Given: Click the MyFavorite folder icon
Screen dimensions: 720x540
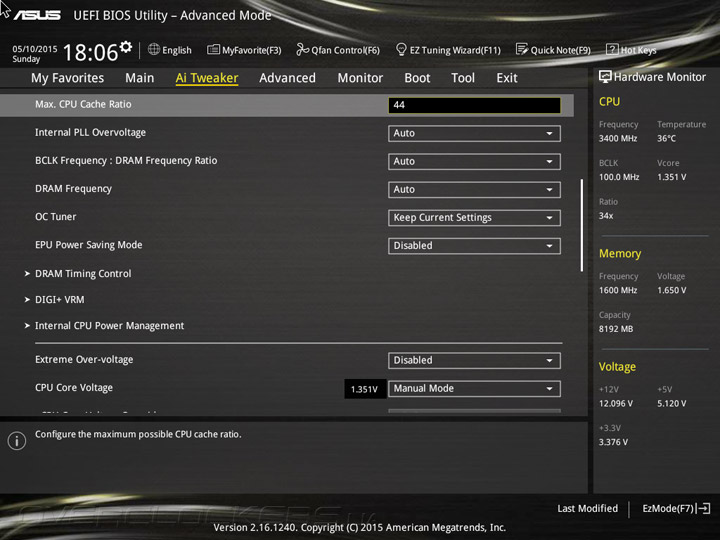Looking at the screenshot, I should point(213,49).
